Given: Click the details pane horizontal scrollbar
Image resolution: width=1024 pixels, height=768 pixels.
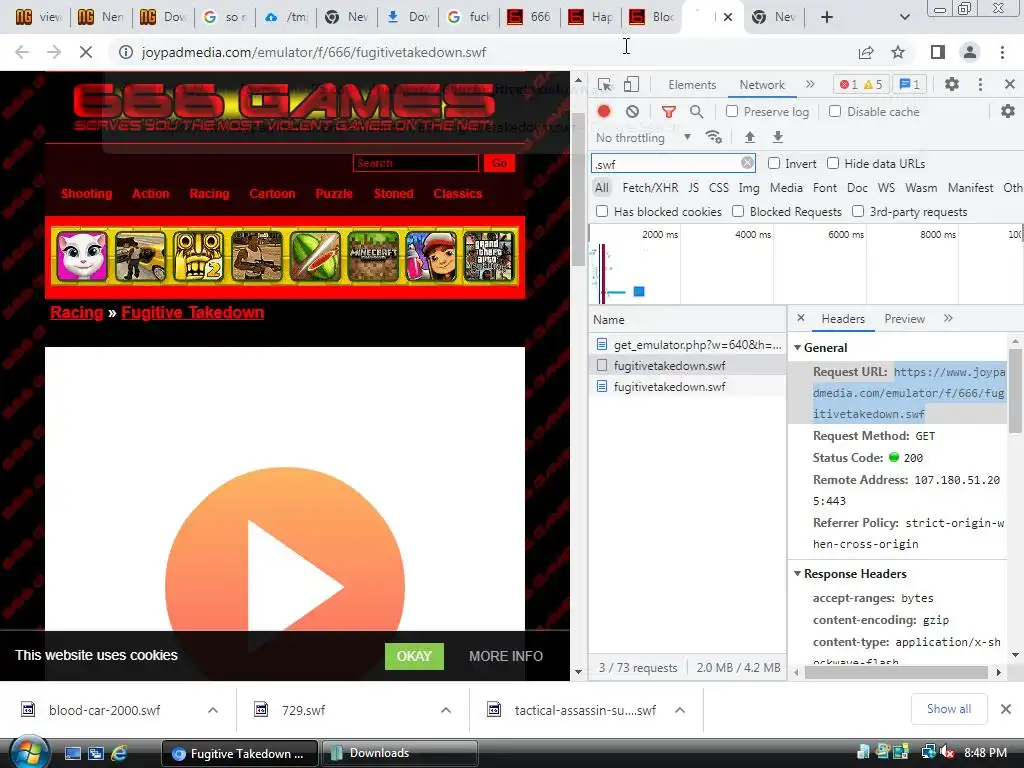Looking at the screenshot, I should [897, 672].
